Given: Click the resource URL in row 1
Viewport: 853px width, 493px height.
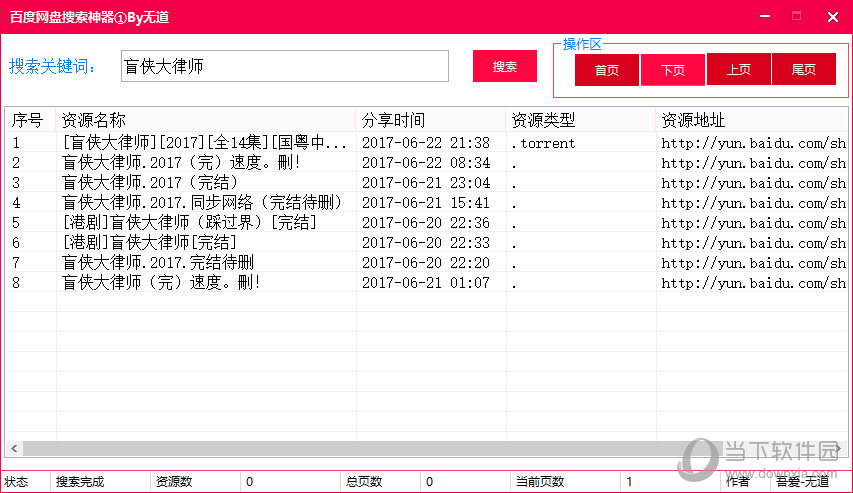Looking at the screenshot, I should click(753, 143).
